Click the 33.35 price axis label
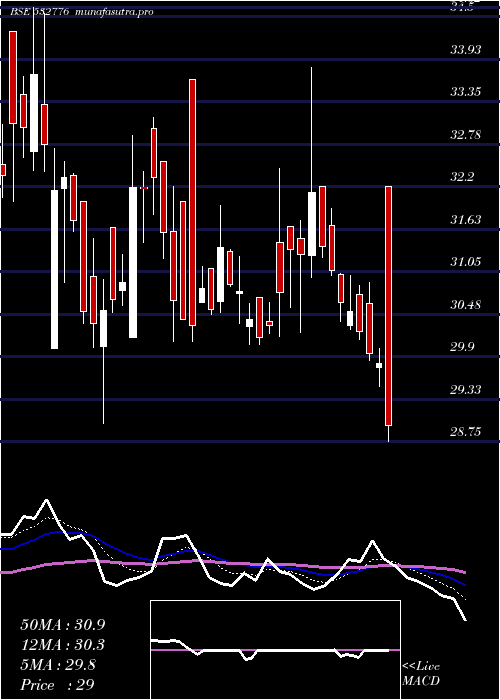 (x=466, y=92)
